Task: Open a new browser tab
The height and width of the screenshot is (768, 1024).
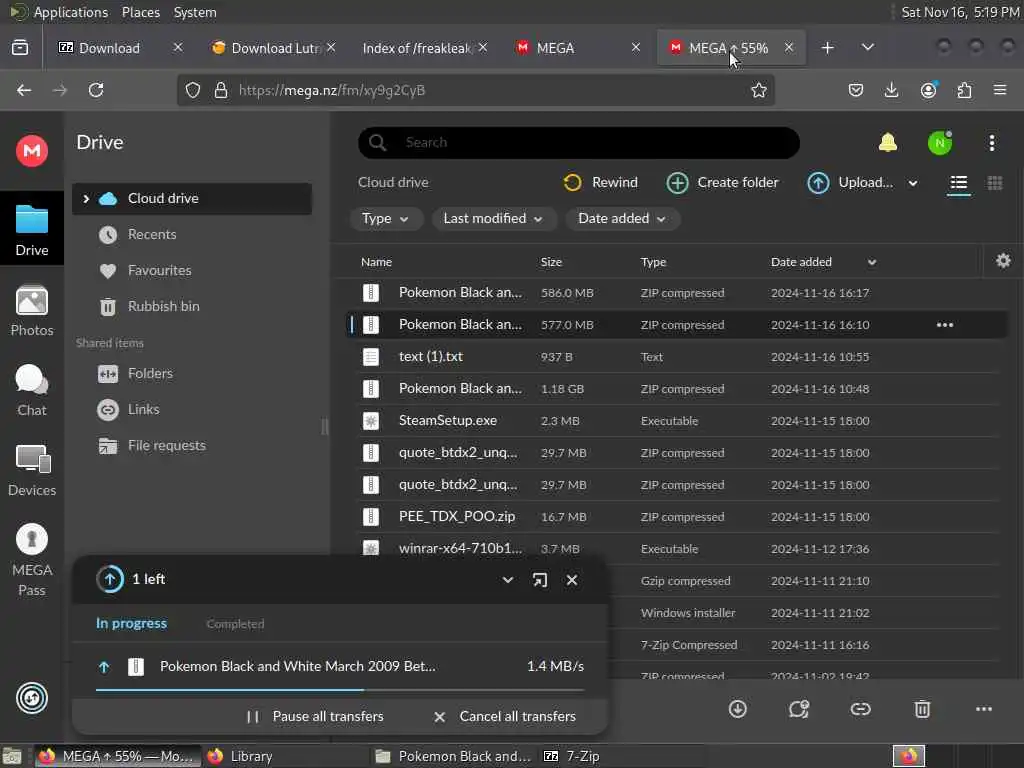Action: pos(827,48)
